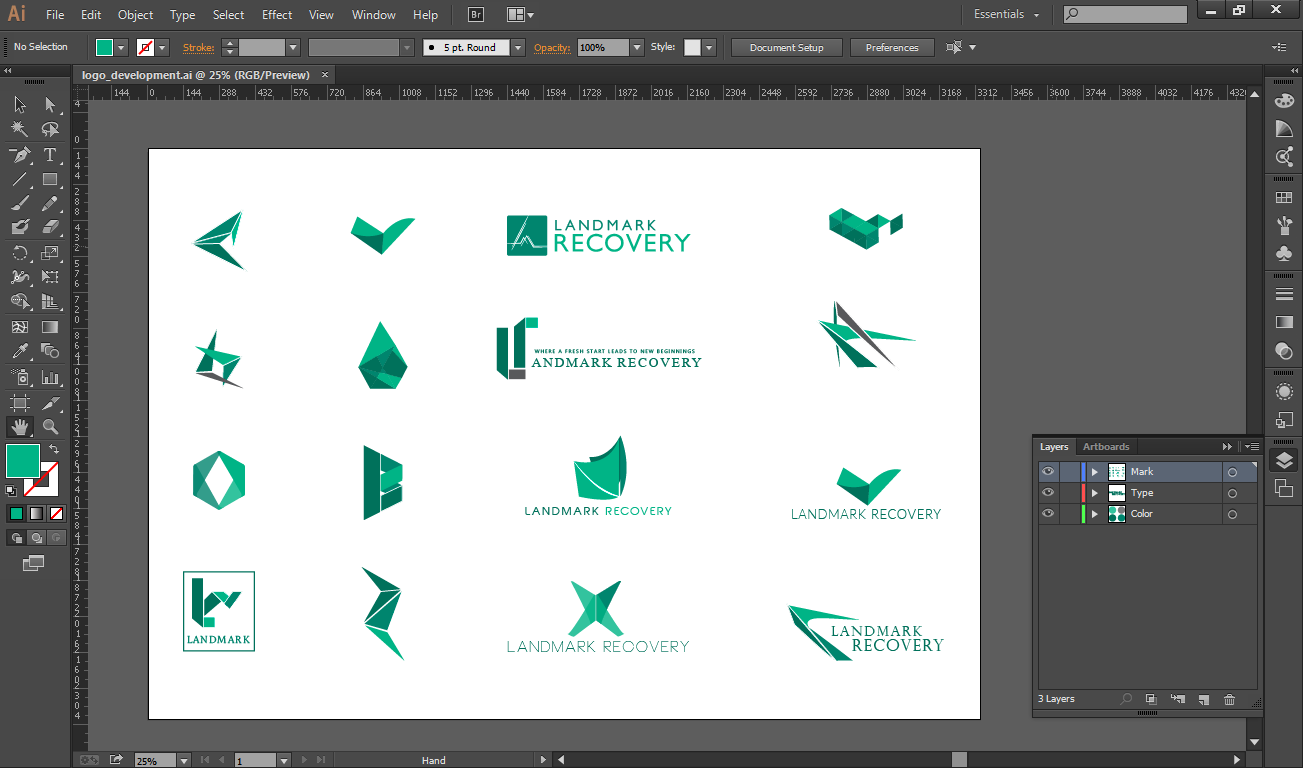This screenshot has height=768, width=1303.
Task: Select the Magic Wand tool
Action: [20, 129]
